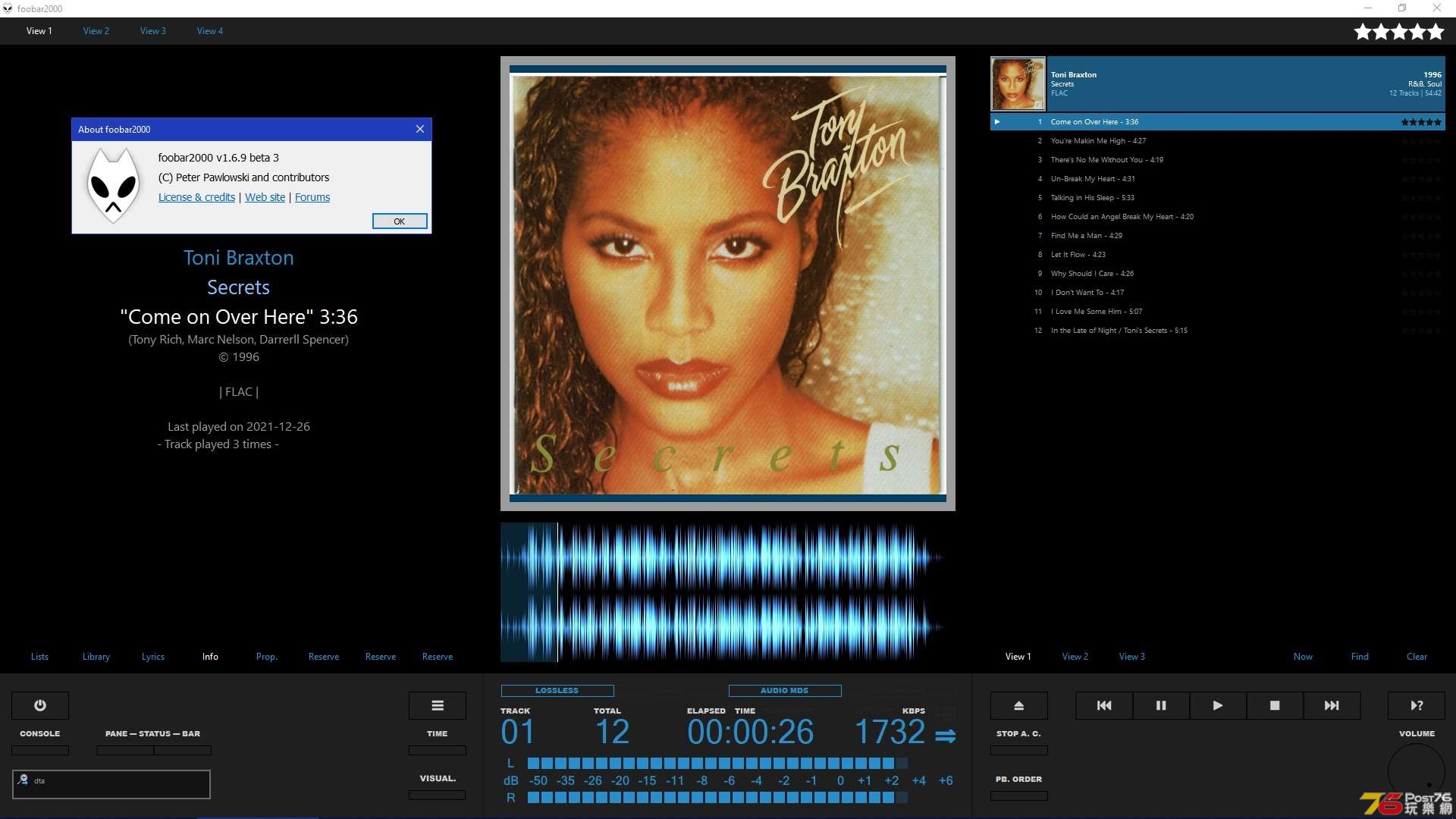1456x819 pixels.
Task: Adjust the round Volume knob
Action: 1417,772
